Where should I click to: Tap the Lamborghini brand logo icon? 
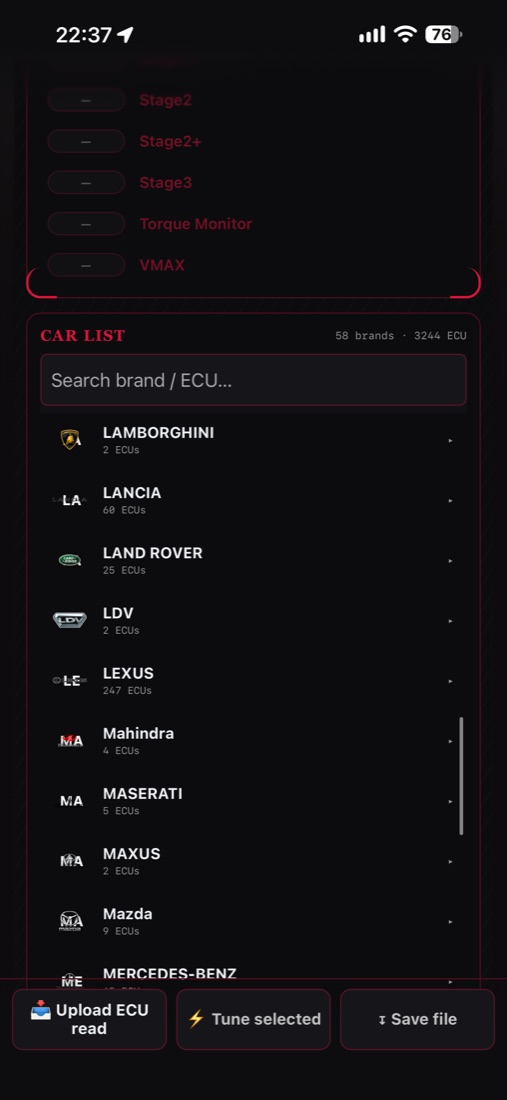tap(71, 440)
